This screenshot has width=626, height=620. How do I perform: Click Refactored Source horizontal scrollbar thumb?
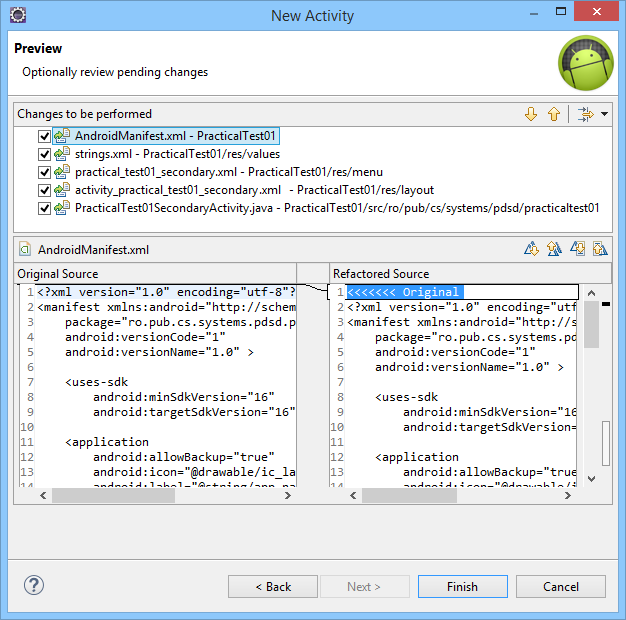[409, 495]
